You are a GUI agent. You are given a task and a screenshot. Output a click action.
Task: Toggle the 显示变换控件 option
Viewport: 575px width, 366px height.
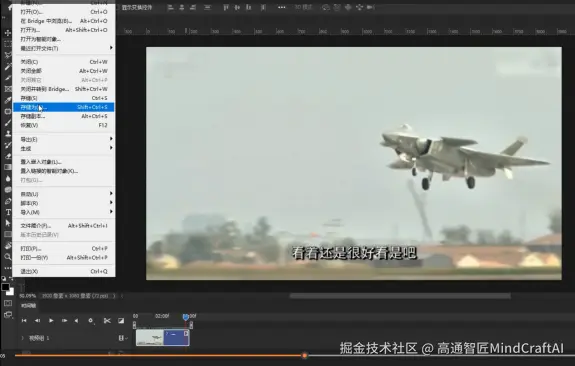click(137, 7)
